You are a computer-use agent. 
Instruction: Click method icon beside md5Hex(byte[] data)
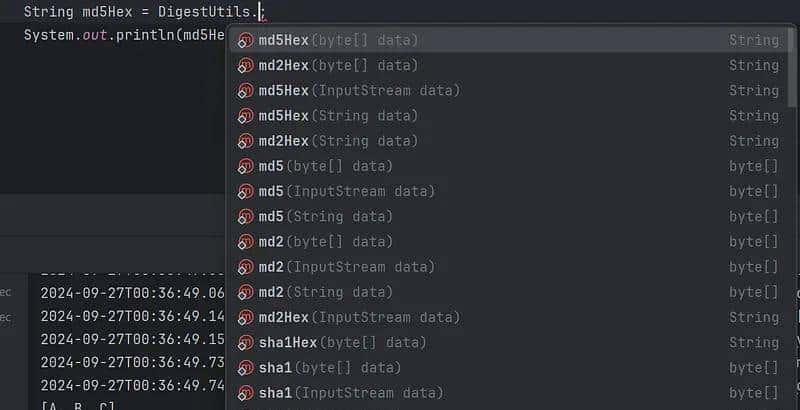click(245, 41)
